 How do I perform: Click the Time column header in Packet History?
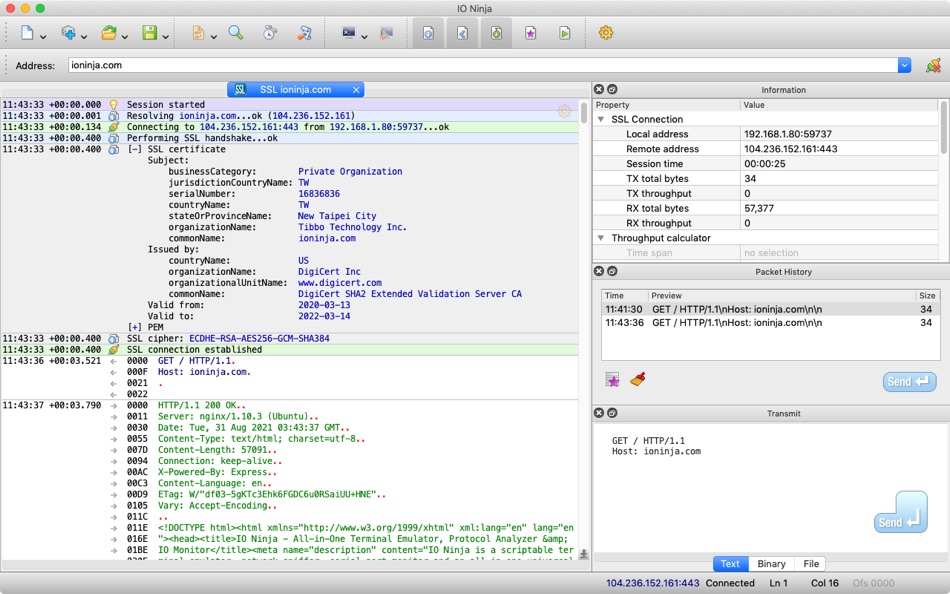coord(624,296)
